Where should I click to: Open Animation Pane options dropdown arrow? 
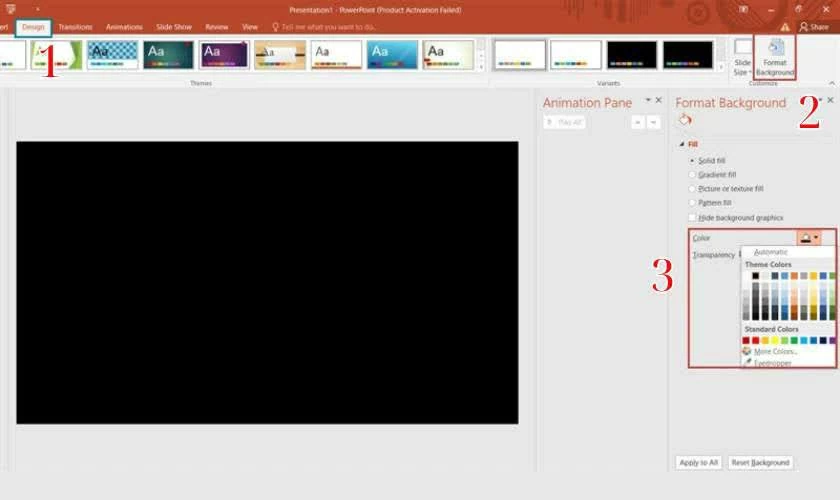coord(647,101)
